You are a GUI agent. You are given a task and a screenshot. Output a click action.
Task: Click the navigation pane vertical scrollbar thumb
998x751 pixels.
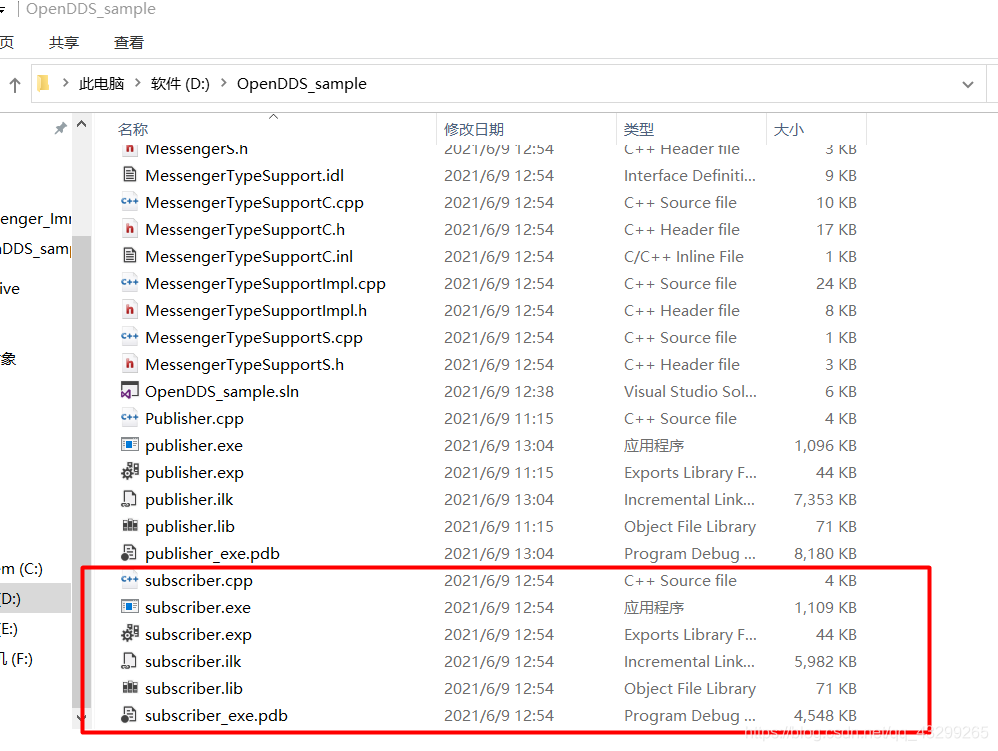(x=81, y=471)
